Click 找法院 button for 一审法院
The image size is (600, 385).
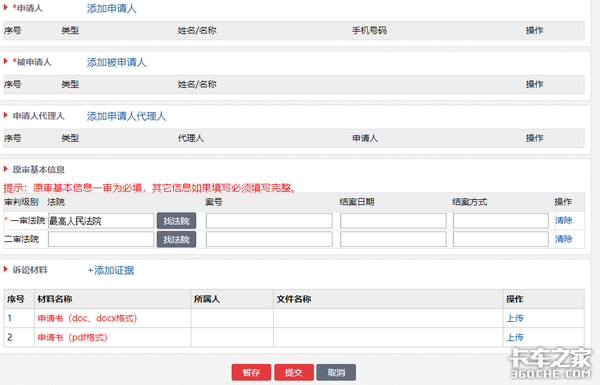coord(176,221)
